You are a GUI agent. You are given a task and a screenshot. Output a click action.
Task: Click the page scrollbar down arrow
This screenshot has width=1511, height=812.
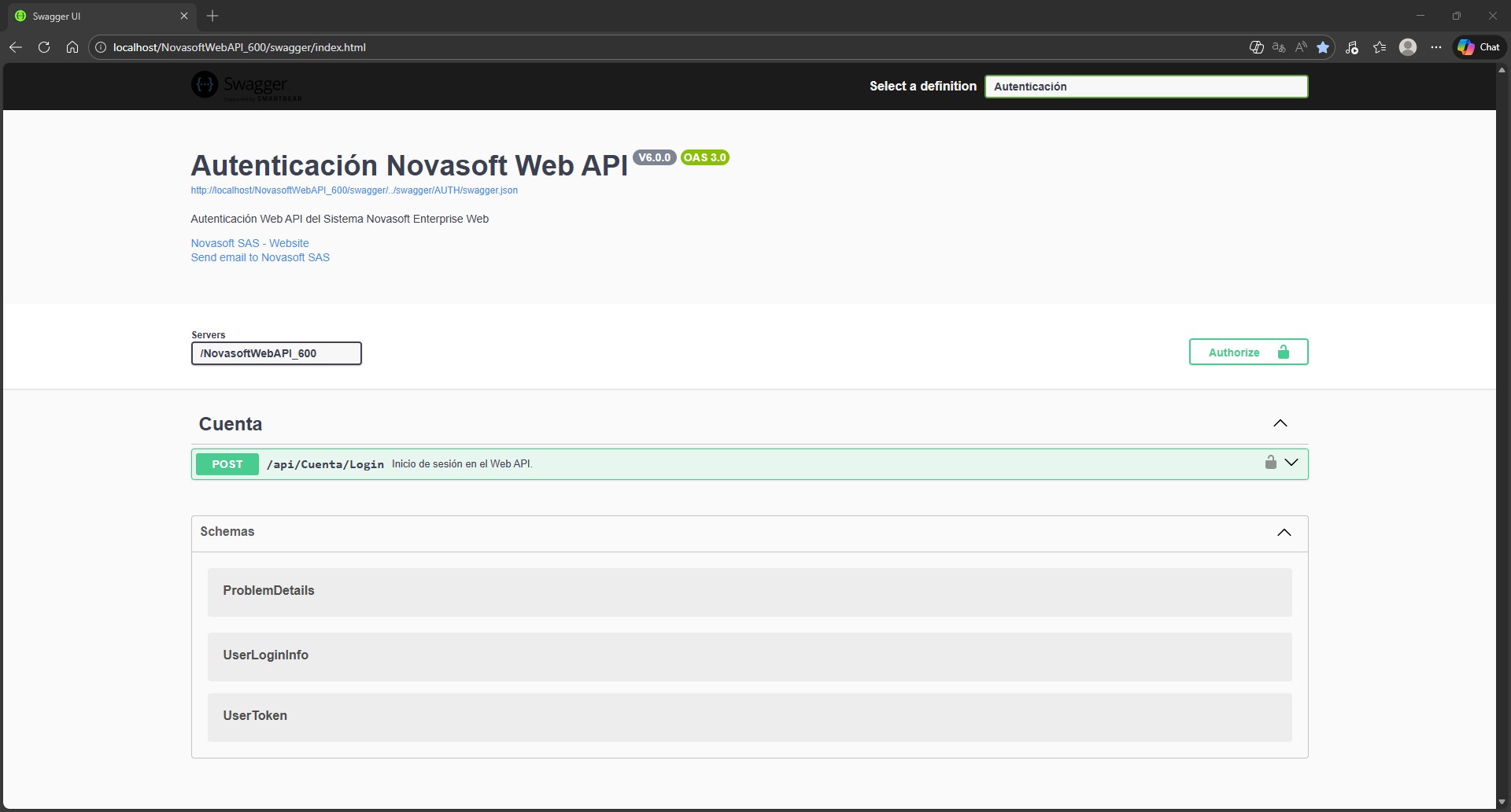tap(1502, 803)
